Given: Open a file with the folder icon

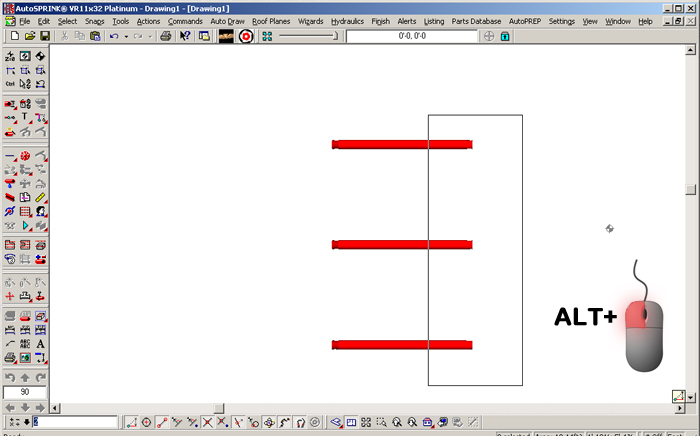Looking at the screenshot, I should click(x=29, y=36).
